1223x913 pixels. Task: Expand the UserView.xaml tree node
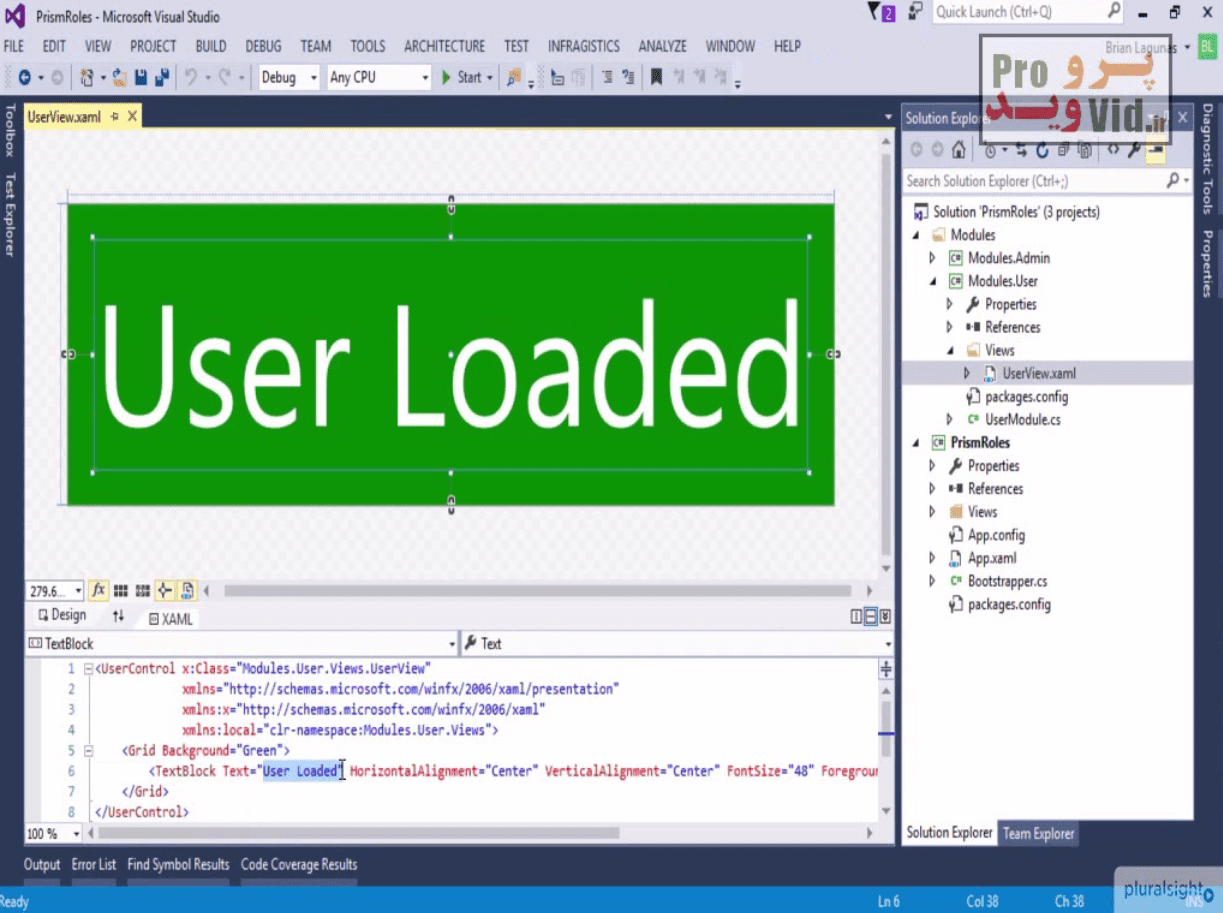[x=967, y=373]
